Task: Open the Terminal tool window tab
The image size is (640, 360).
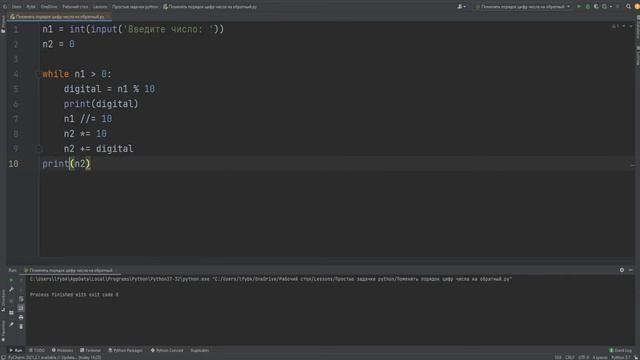Action: (91, 350)
